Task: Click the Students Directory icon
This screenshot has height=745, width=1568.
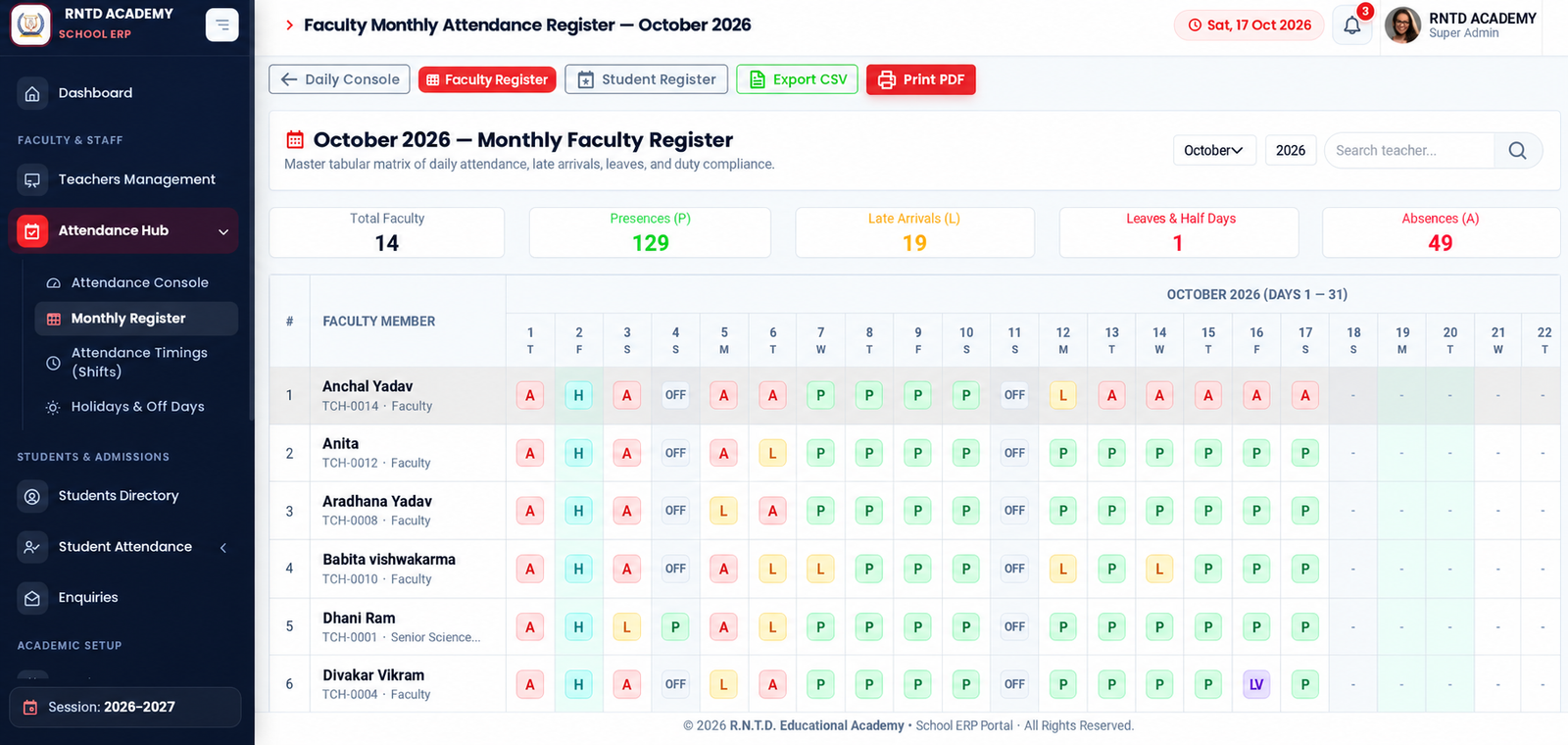Action: [x=32, y=496]
